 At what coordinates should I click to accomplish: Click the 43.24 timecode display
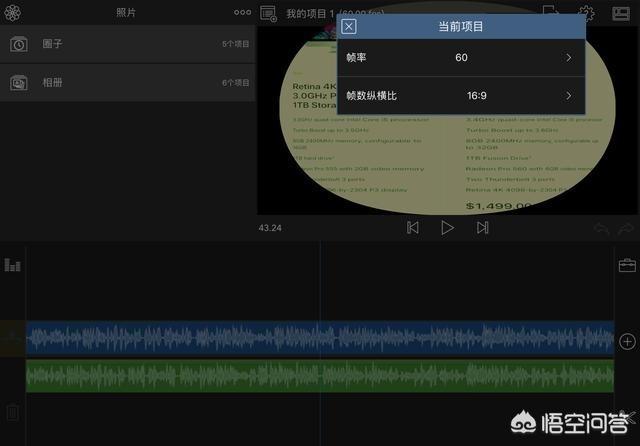click(270, 228)
